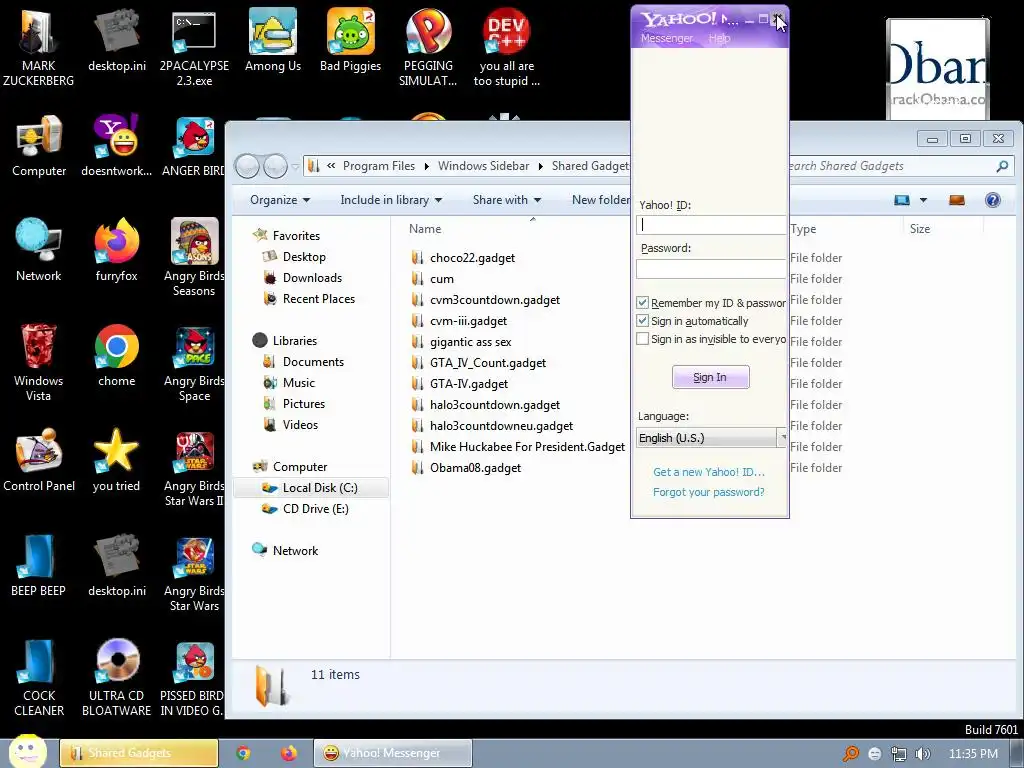The height and width of the screenshot is (768, 1024).
Task: Expand the 'Include in library' dropdown
Action: pos(391,200)
